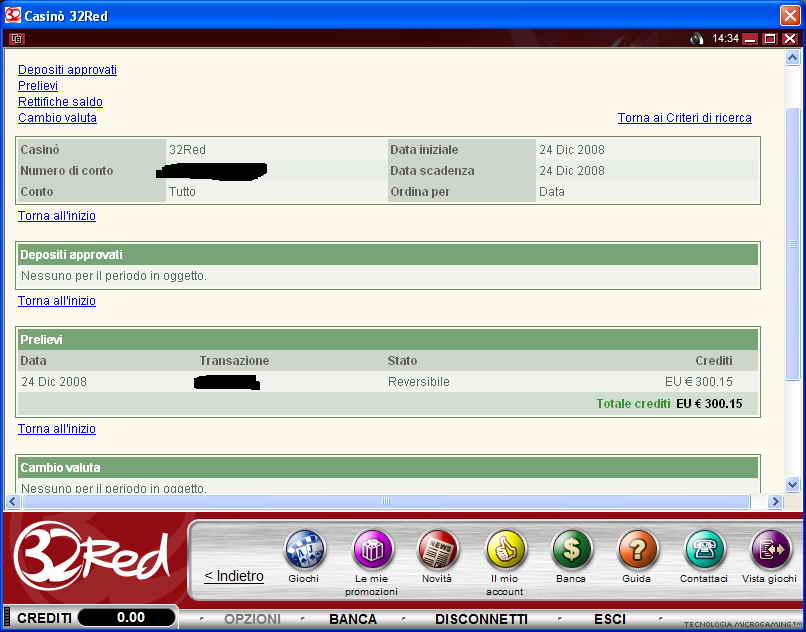Image resolution: width=806 pixels, height=632 pixels.
Task: Open the Banca dollar icon
Action: pyautogui.click(x=571, y=551)
